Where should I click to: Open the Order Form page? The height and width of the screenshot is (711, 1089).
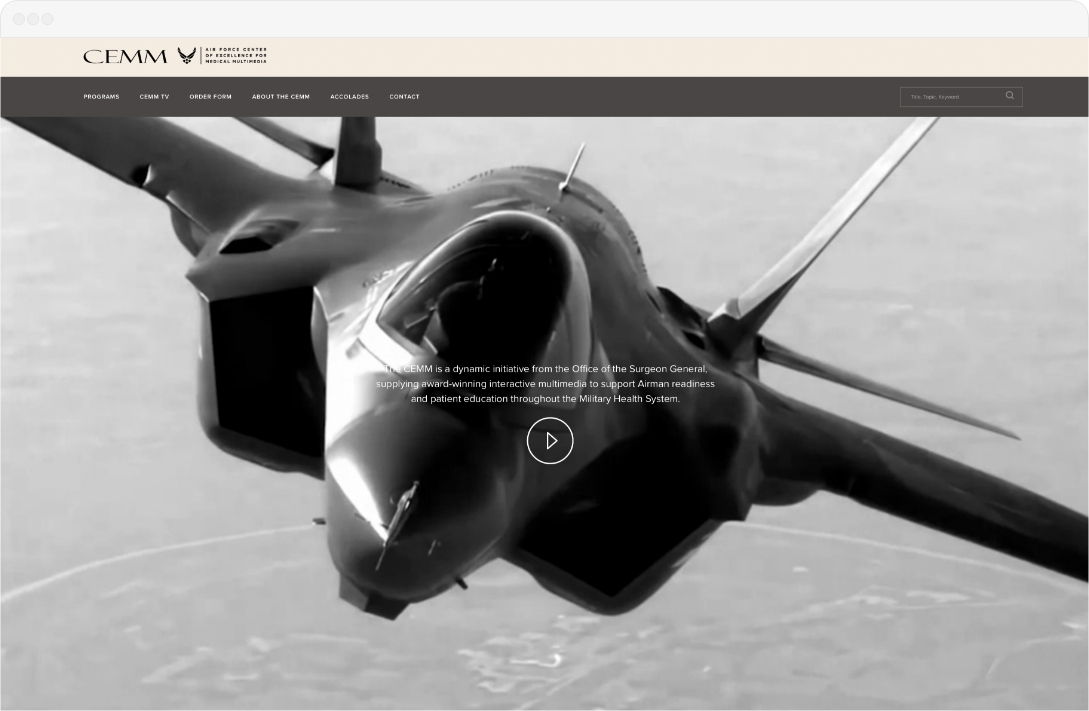point(210,97)
